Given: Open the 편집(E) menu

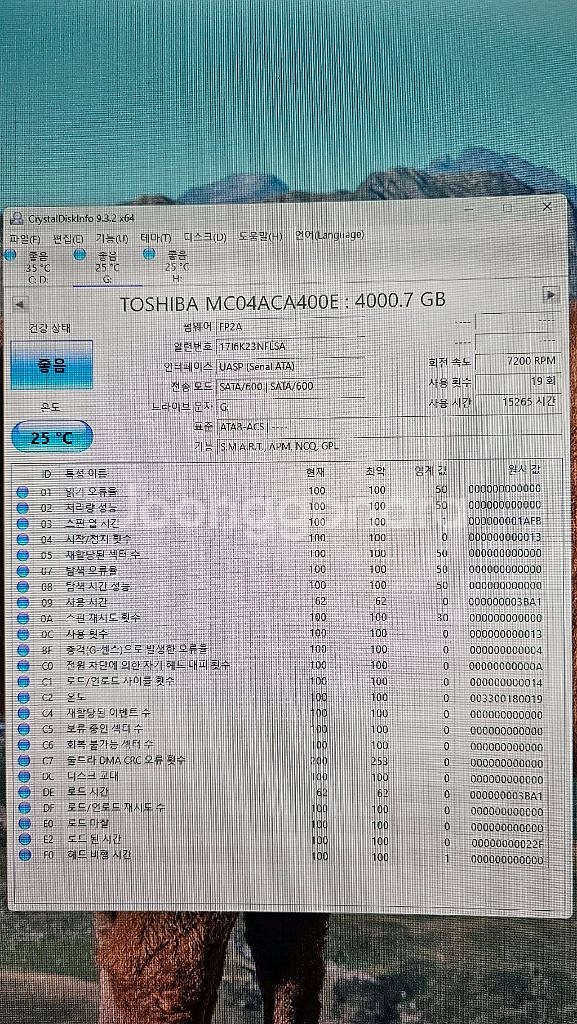Looking at the screenshot, I should tap(68, 238).
